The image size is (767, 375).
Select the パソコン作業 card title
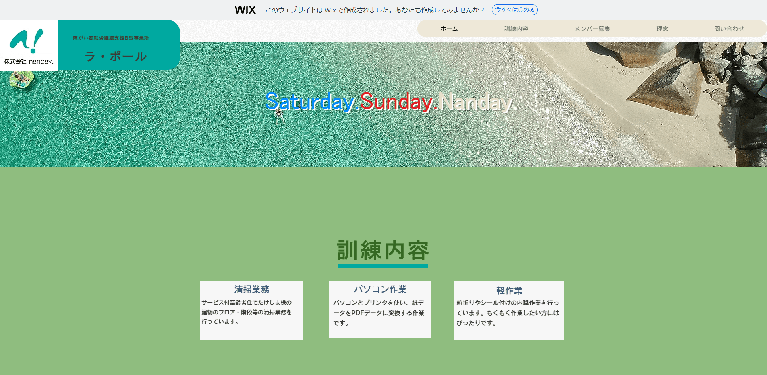(380, 289)
